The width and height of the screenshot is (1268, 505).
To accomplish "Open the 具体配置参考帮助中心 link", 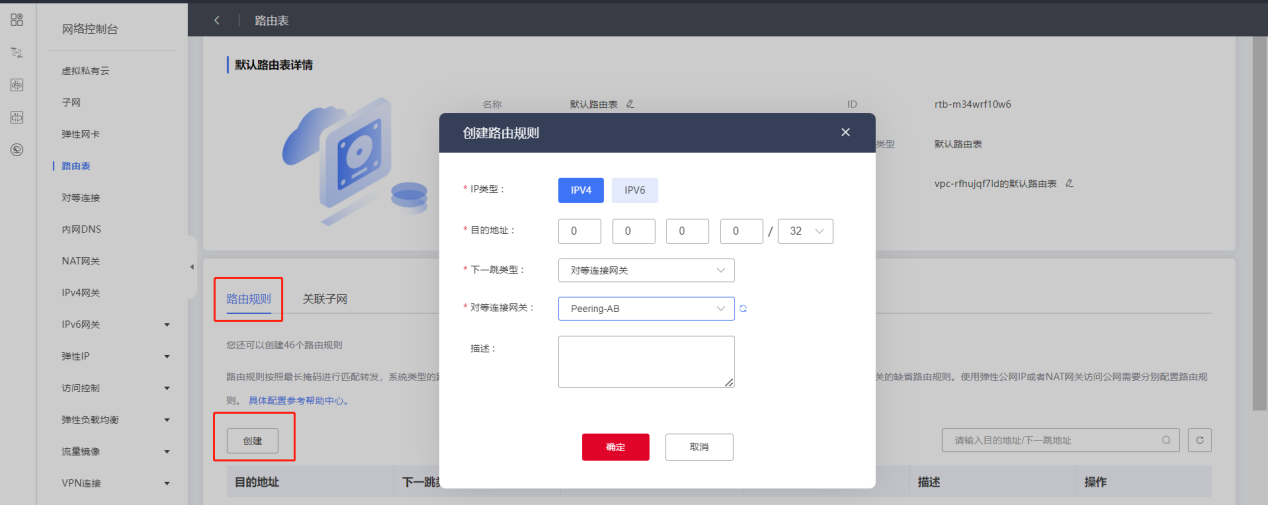I will click(x=298, y=401).
